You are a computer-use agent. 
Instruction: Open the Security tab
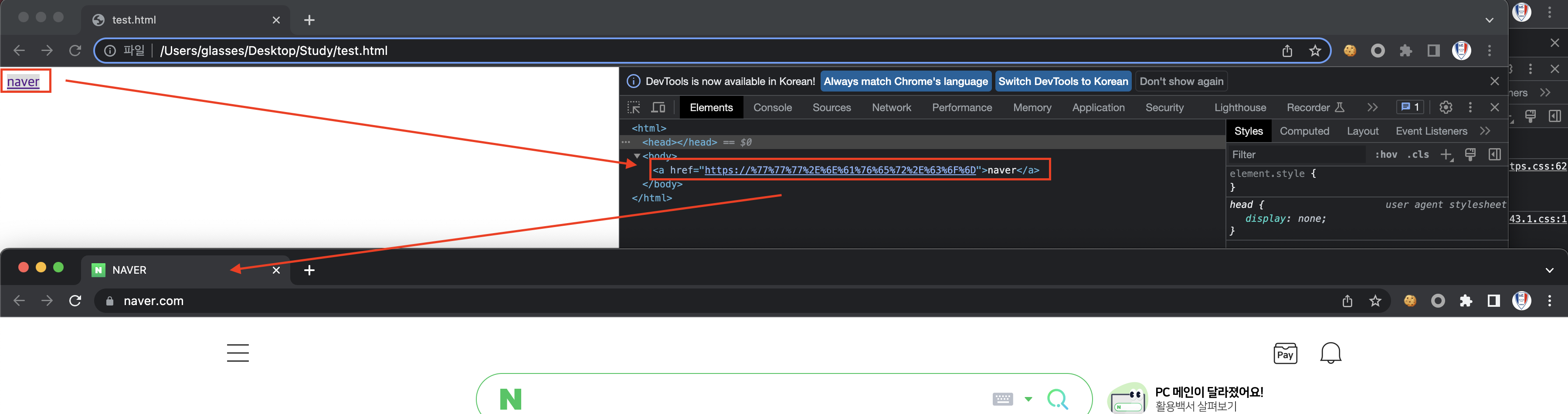click(x=1164, y=107)
